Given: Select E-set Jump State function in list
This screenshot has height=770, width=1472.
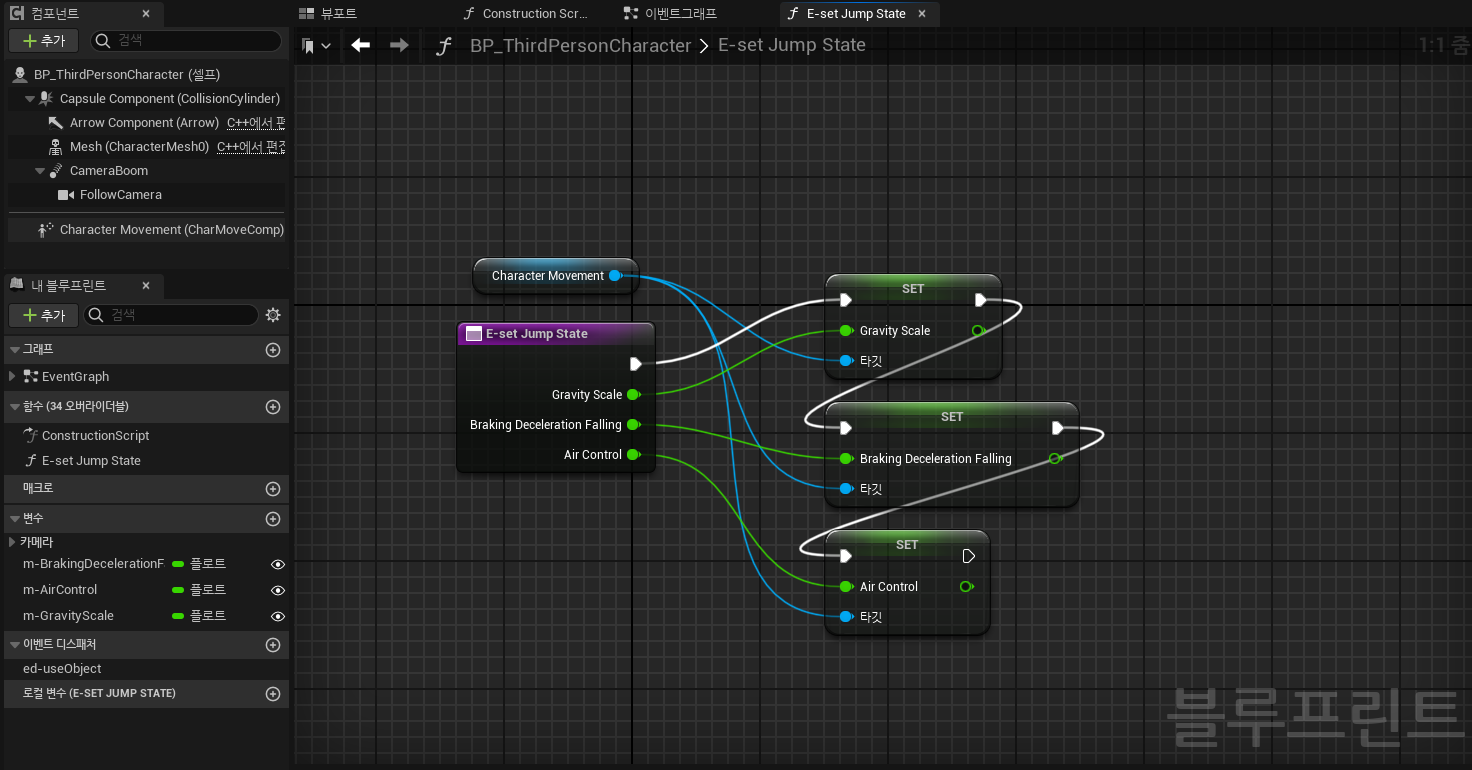Looking at the screenshot, I should click(91, 461).
